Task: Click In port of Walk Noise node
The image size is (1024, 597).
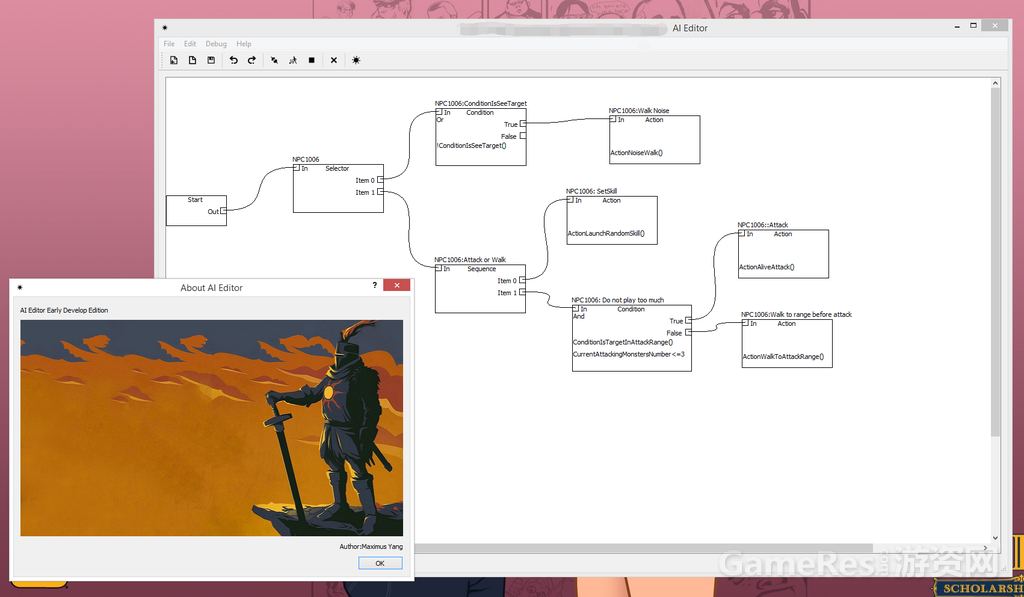Action: click(x=613, y=120)
